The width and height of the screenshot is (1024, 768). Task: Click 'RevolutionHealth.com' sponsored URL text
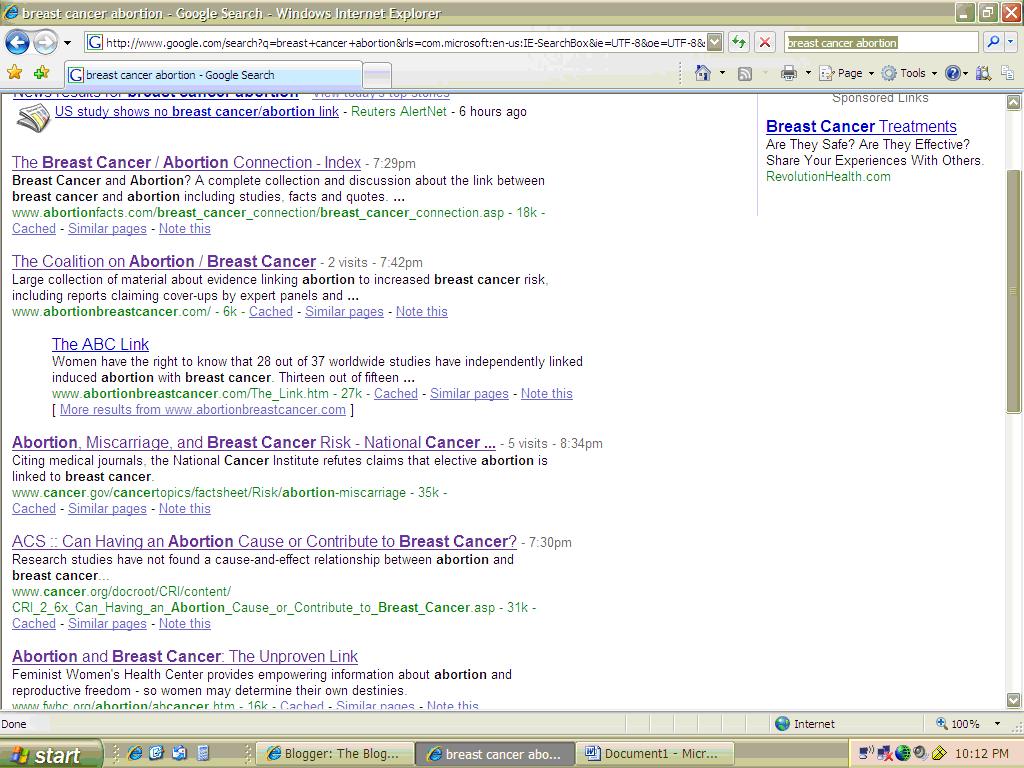pos(828,176)
